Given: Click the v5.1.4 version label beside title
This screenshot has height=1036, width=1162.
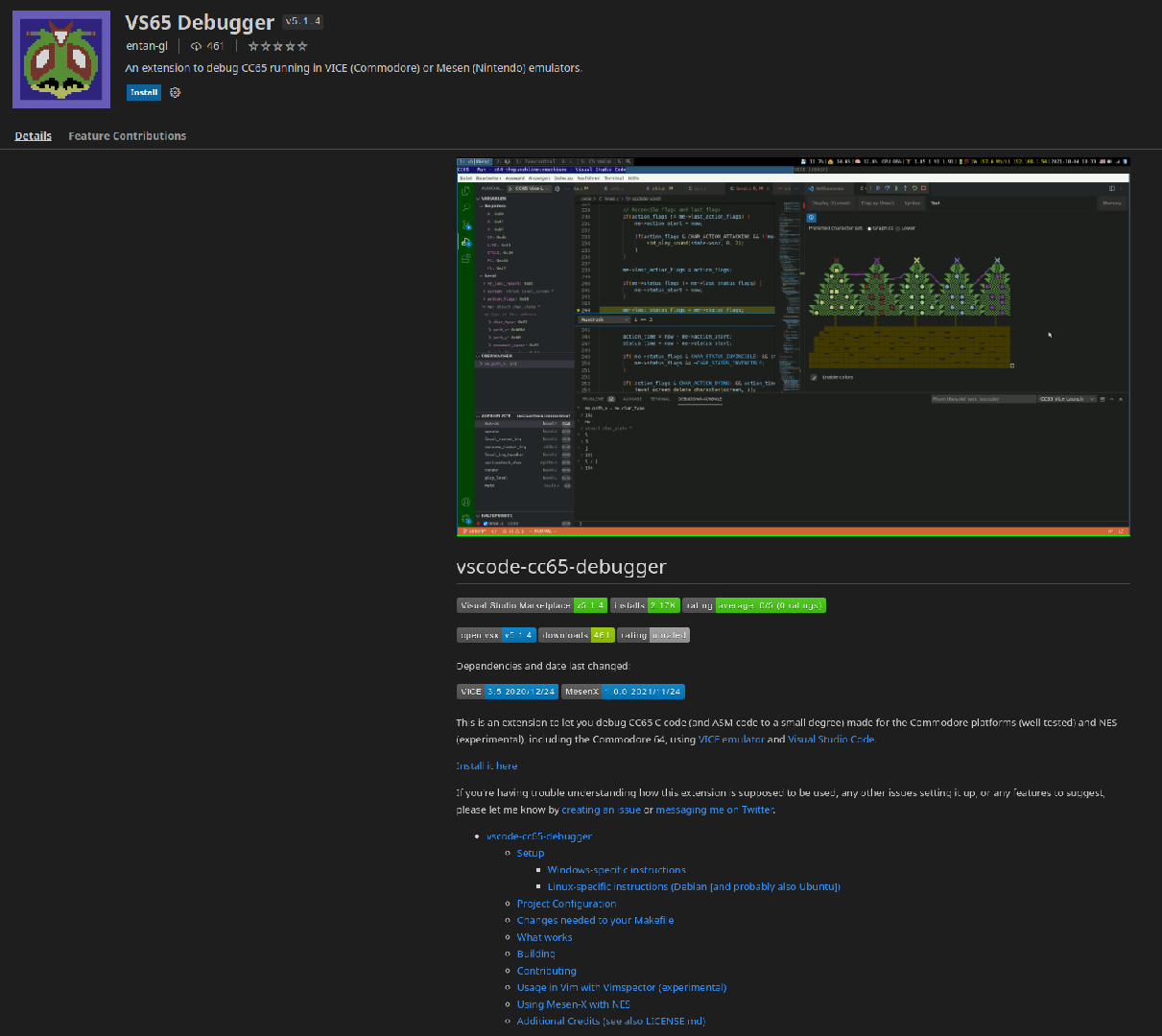Looking at the screenshot, I should click(303, 21).
